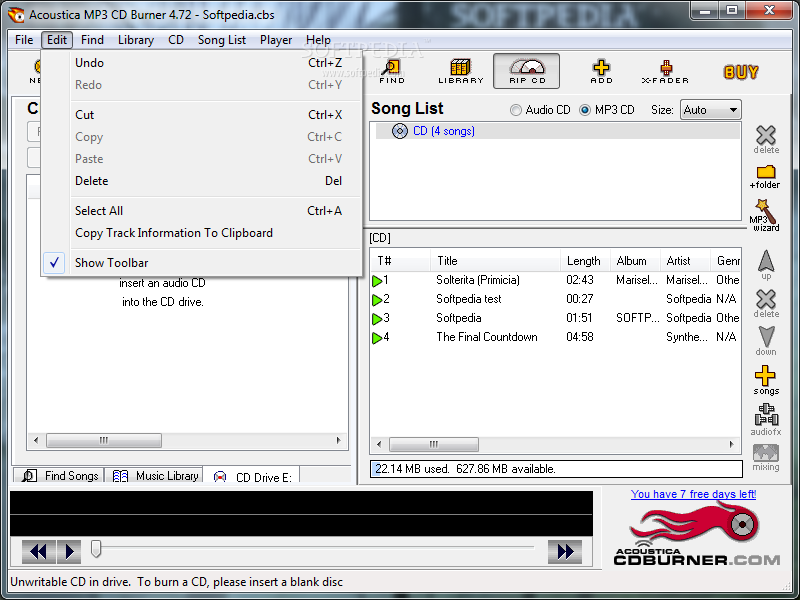Choose Undo from Edit menu

pos(202,63)
